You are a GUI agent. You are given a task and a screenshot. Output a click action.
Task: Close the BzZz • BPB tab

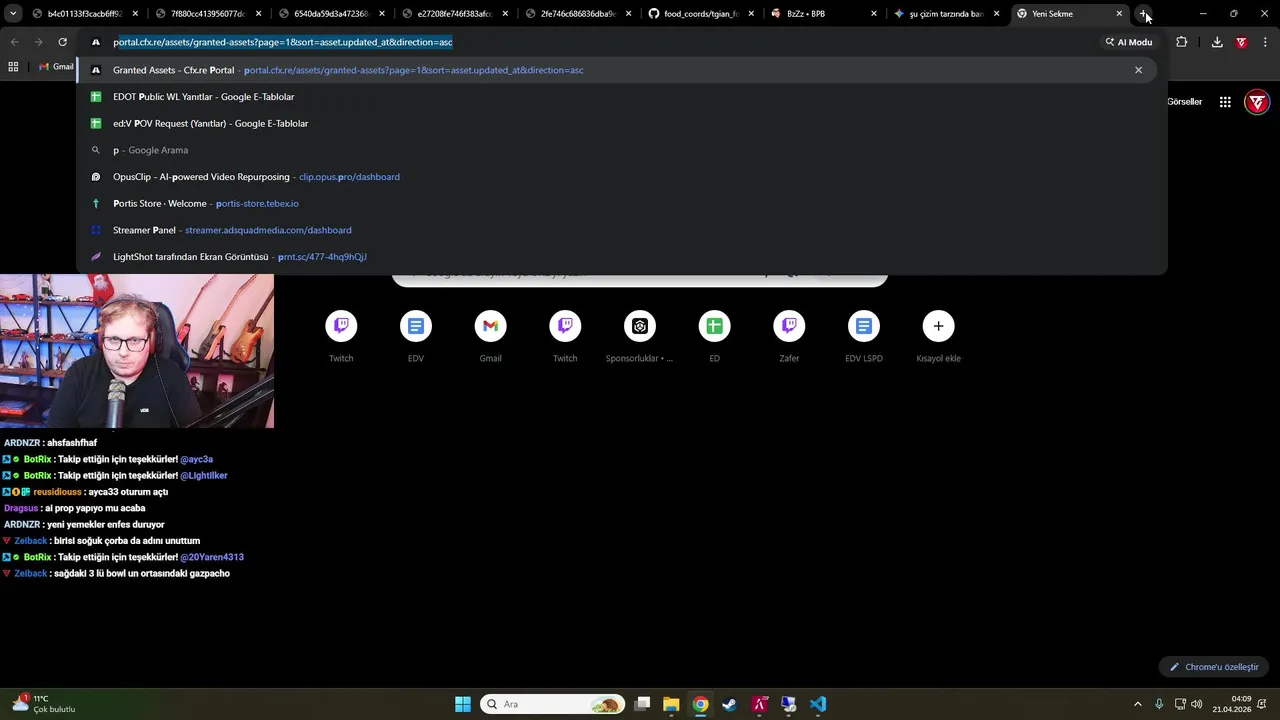tap(873, 14)
